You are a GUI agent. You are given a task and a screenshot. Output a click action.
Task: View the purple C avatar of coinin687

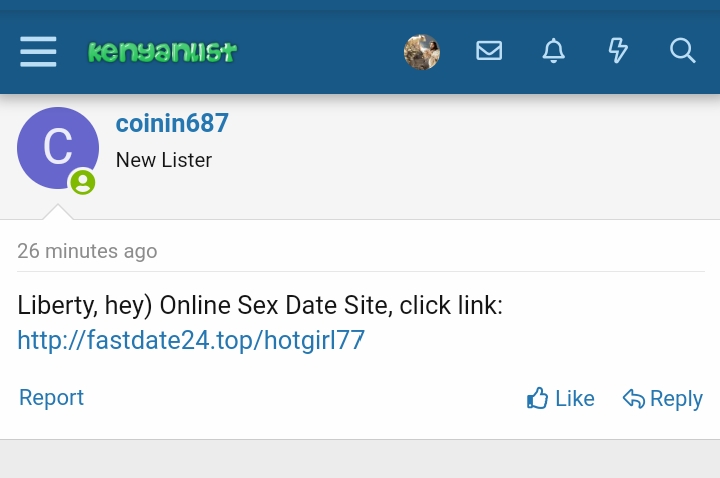pyautogui.click(x=58, y=148)
